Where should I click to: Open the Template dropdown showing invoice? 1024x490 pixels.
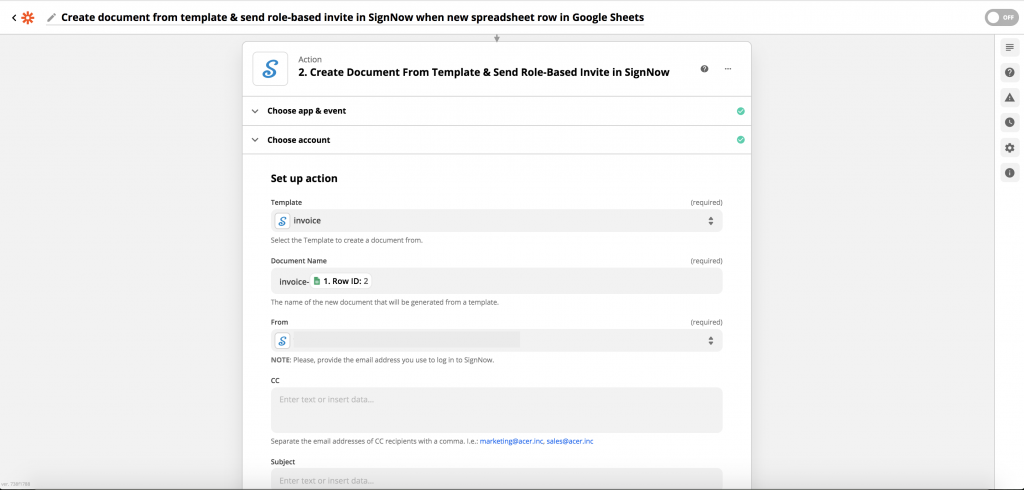click(x=496, y=221)
